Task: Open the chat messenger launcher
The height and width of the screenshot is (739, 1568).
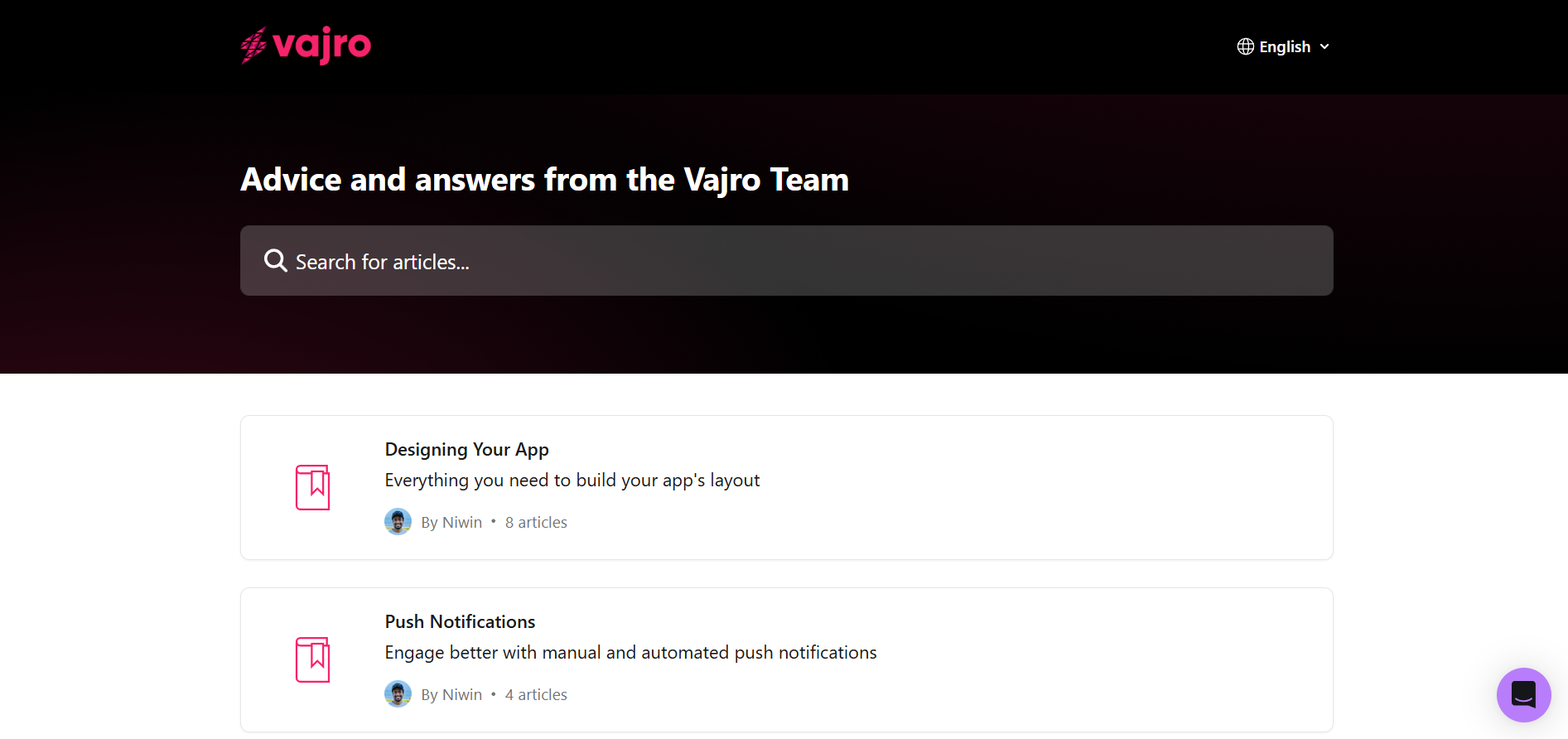Action: point(1523,694)
